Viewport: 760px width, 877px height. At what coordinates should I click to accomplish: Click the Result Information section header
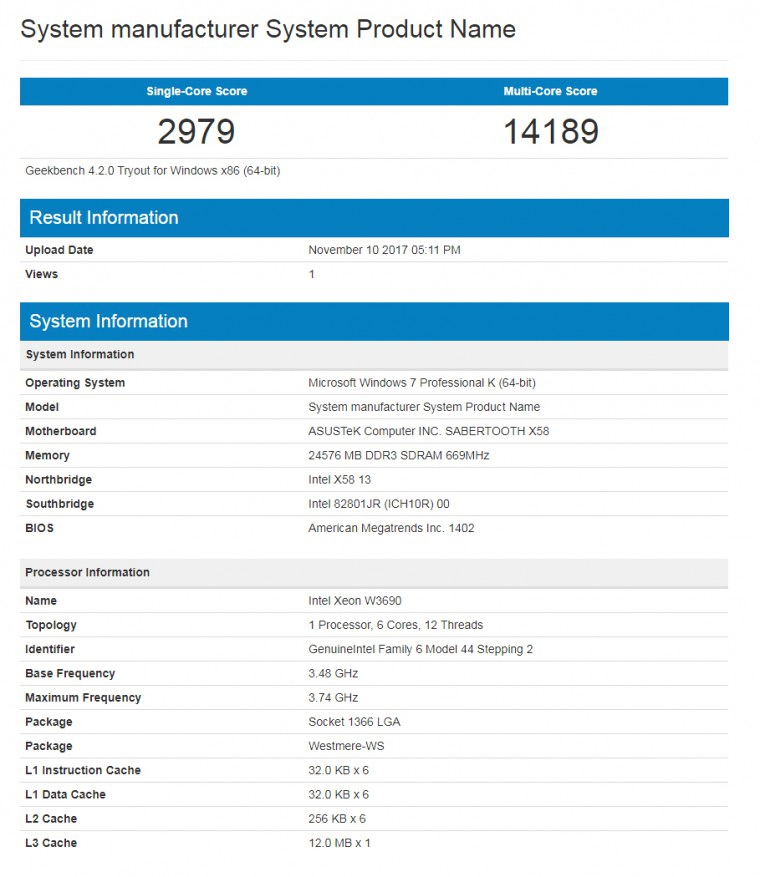click(374, 218)
